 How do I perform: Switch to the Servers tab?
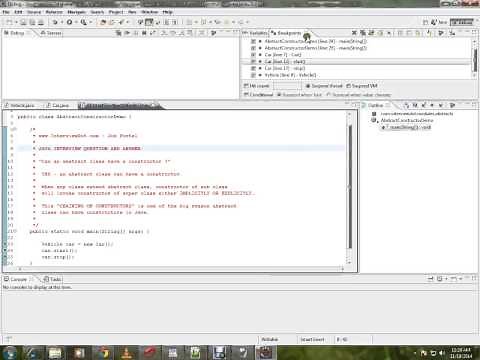click(51, 33)
